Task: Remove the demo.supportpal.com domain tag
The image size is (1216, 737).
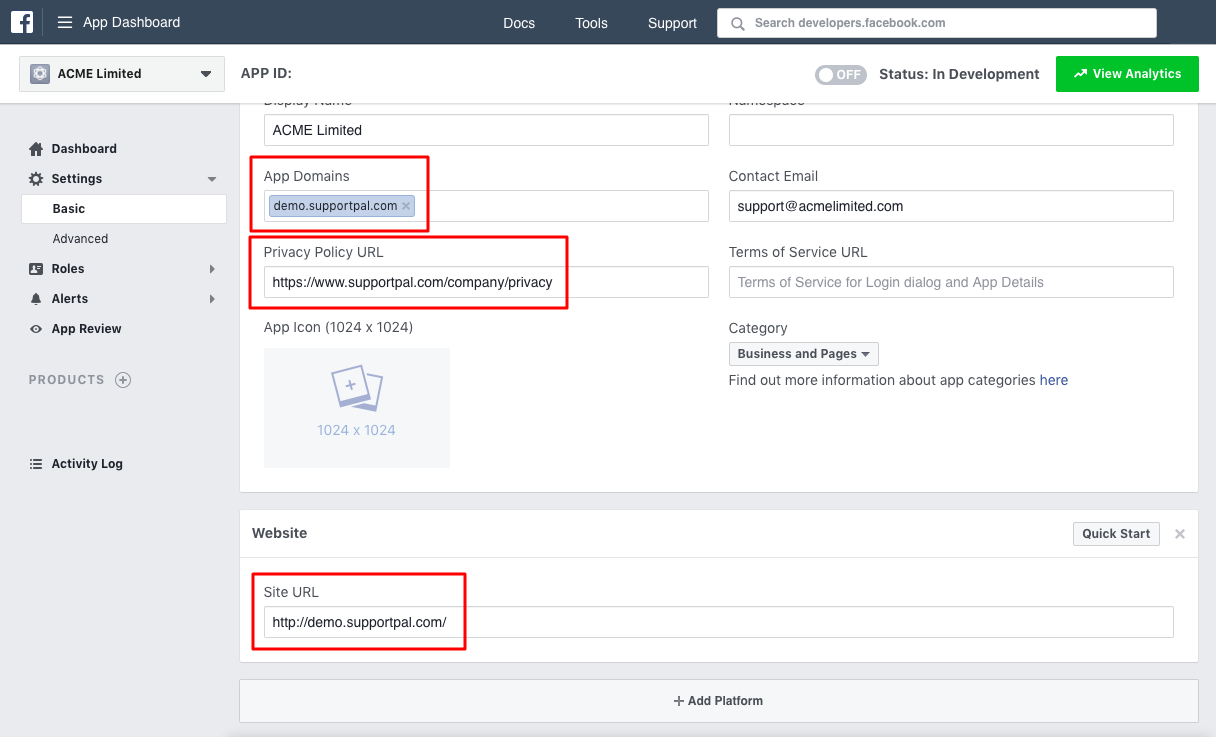Action: click(x=406, y=206)
